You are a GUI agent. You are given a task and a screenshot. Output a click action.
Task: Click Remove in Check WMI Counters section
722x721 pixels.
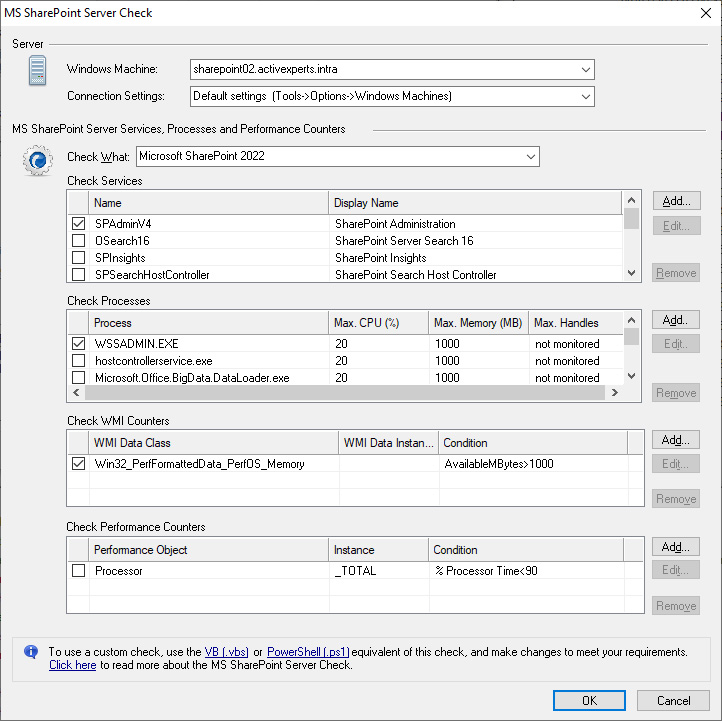[676, 499]
